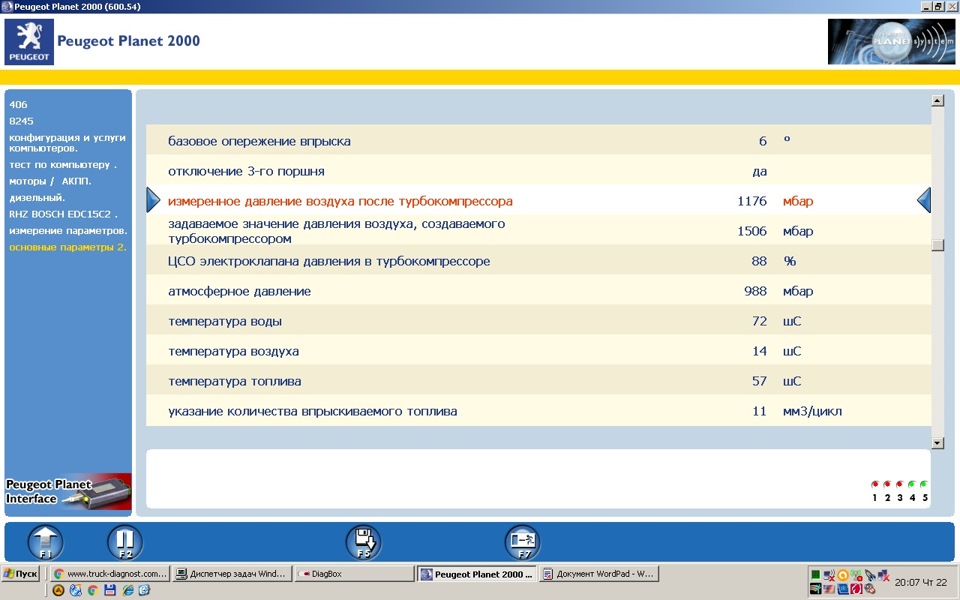Image resolution: width=960 pixels, height=600 pixels.
Task: Click 'основные параметры 2' in sidebar
Action: point(67,247)
